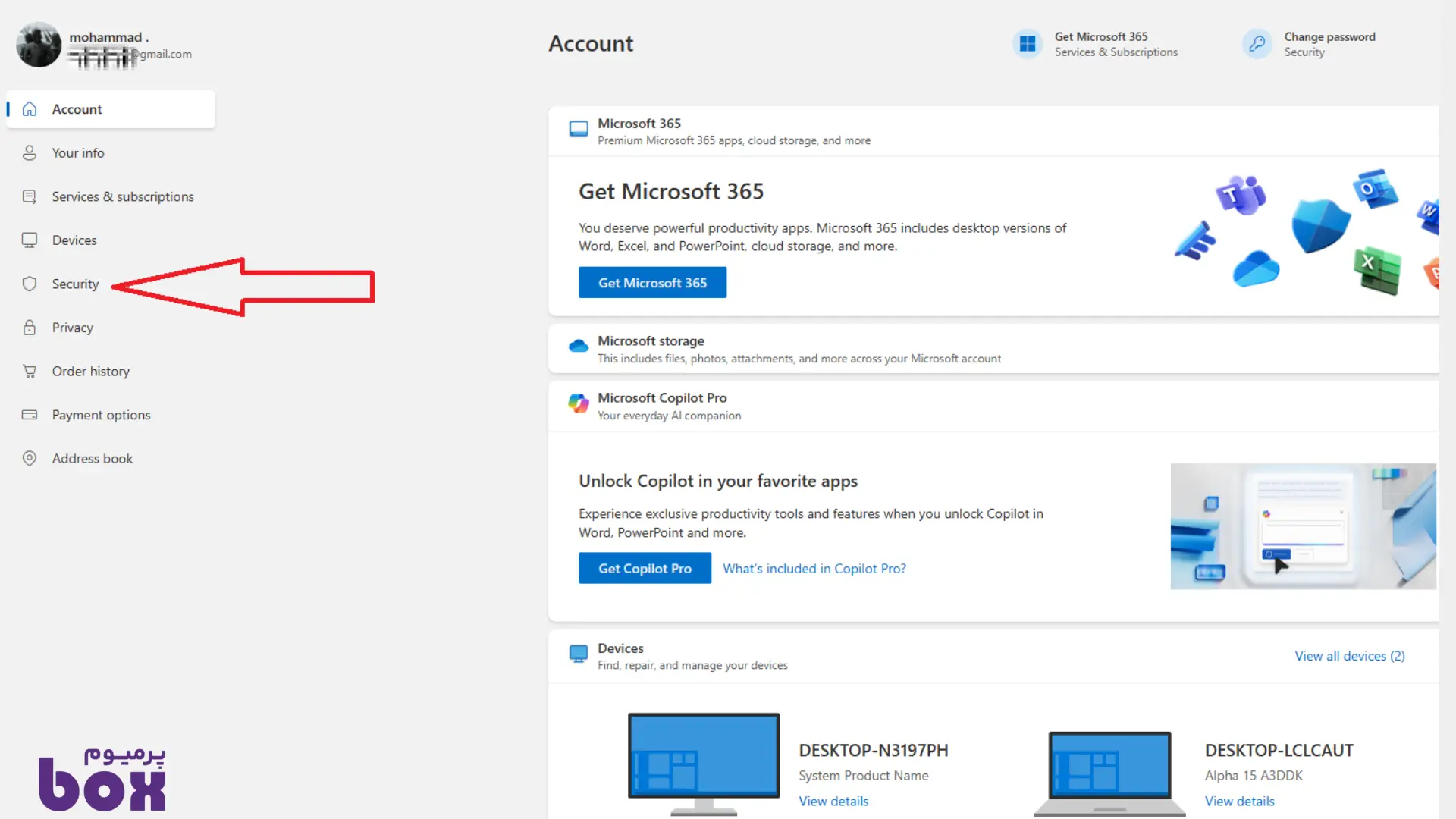Viewport: 1456px width, 819px height.
Task: Click the profile avatar picture
Action: 39,45
